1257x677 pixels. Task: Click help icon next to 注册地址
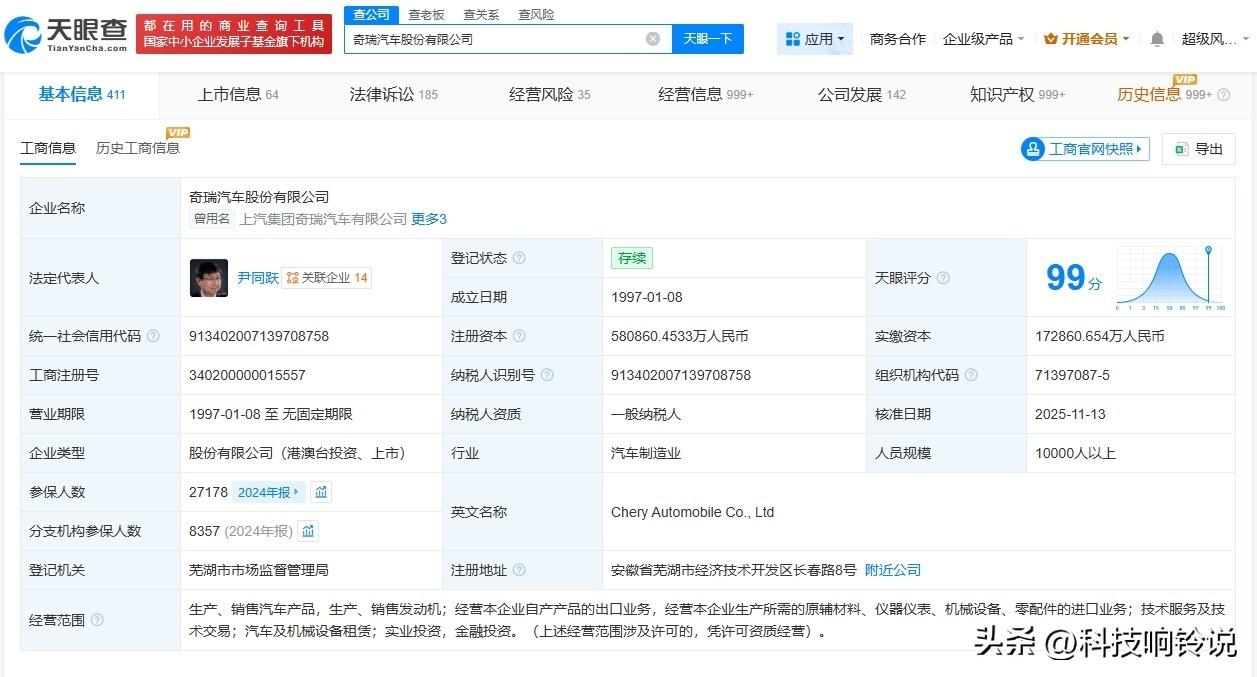click(519, 570)
